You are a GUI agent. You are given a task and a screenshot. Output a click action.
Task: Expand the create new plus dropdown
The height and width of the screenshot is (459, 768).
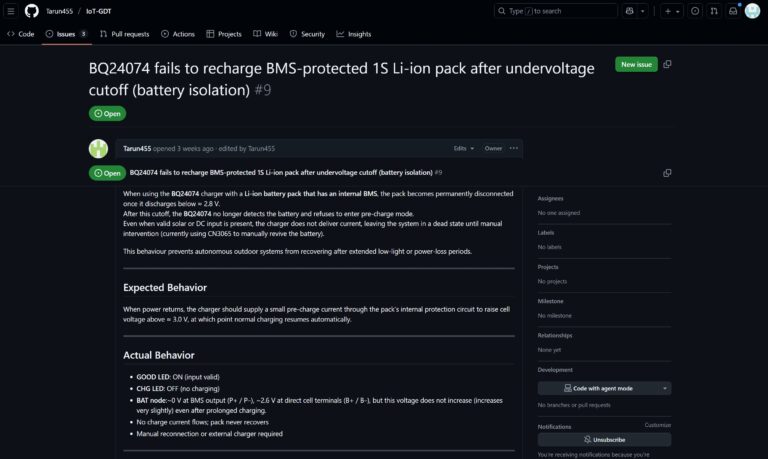click(676, 11)
